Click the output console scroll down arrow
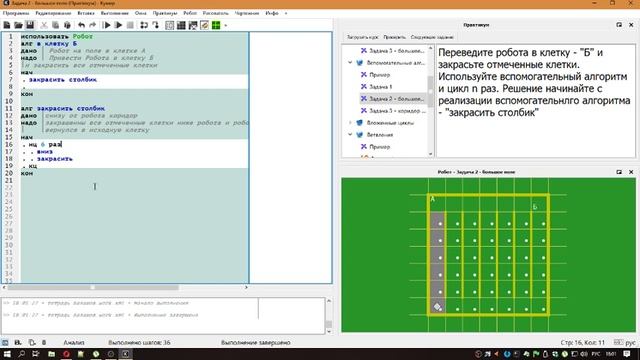Screen dimensions: 640x360 [329, 331]
